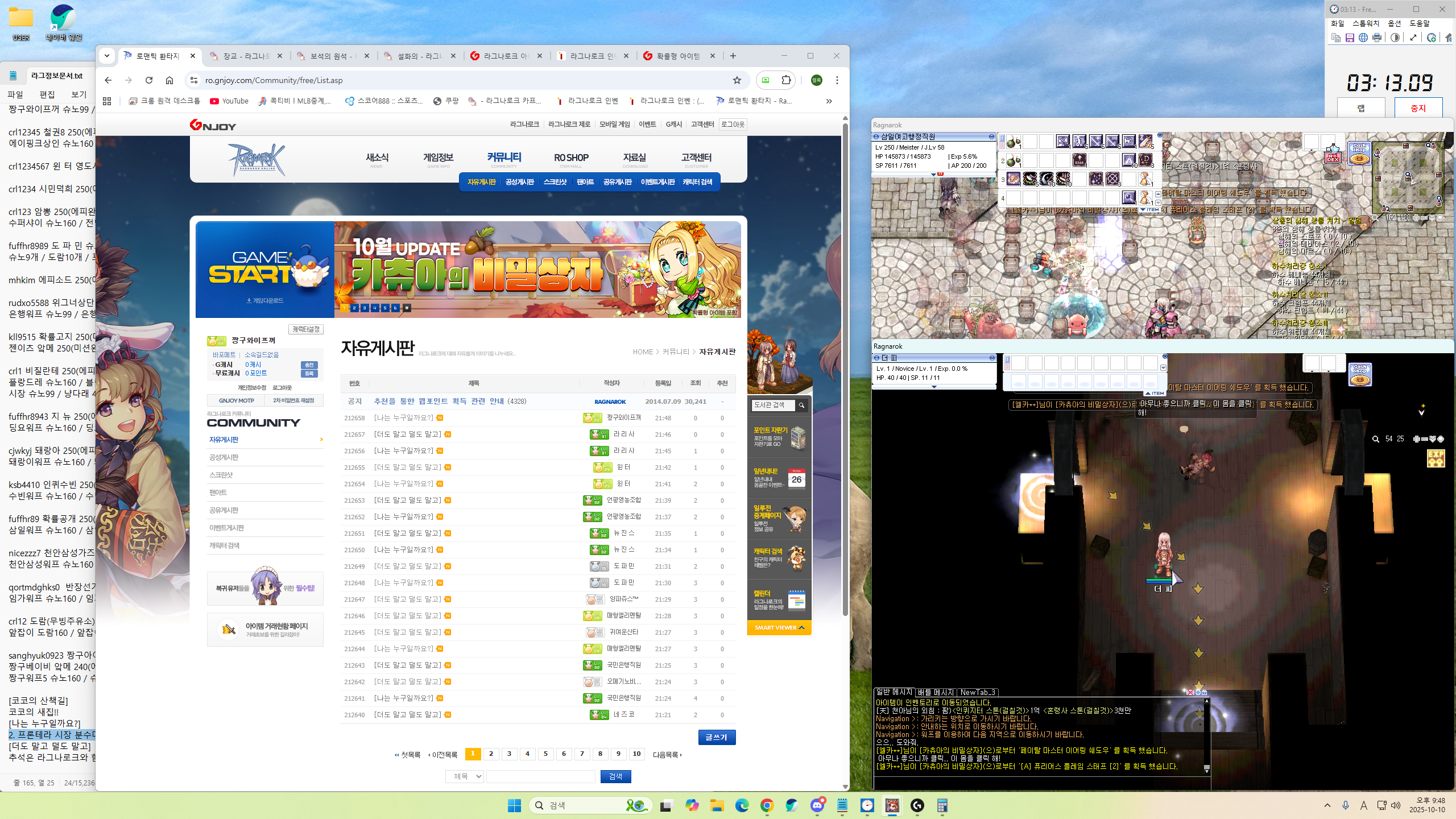The height and width of the screenshot is (819, 1456).
Task: Open the 제목 search-type dropdown
Action: point(464,776)
